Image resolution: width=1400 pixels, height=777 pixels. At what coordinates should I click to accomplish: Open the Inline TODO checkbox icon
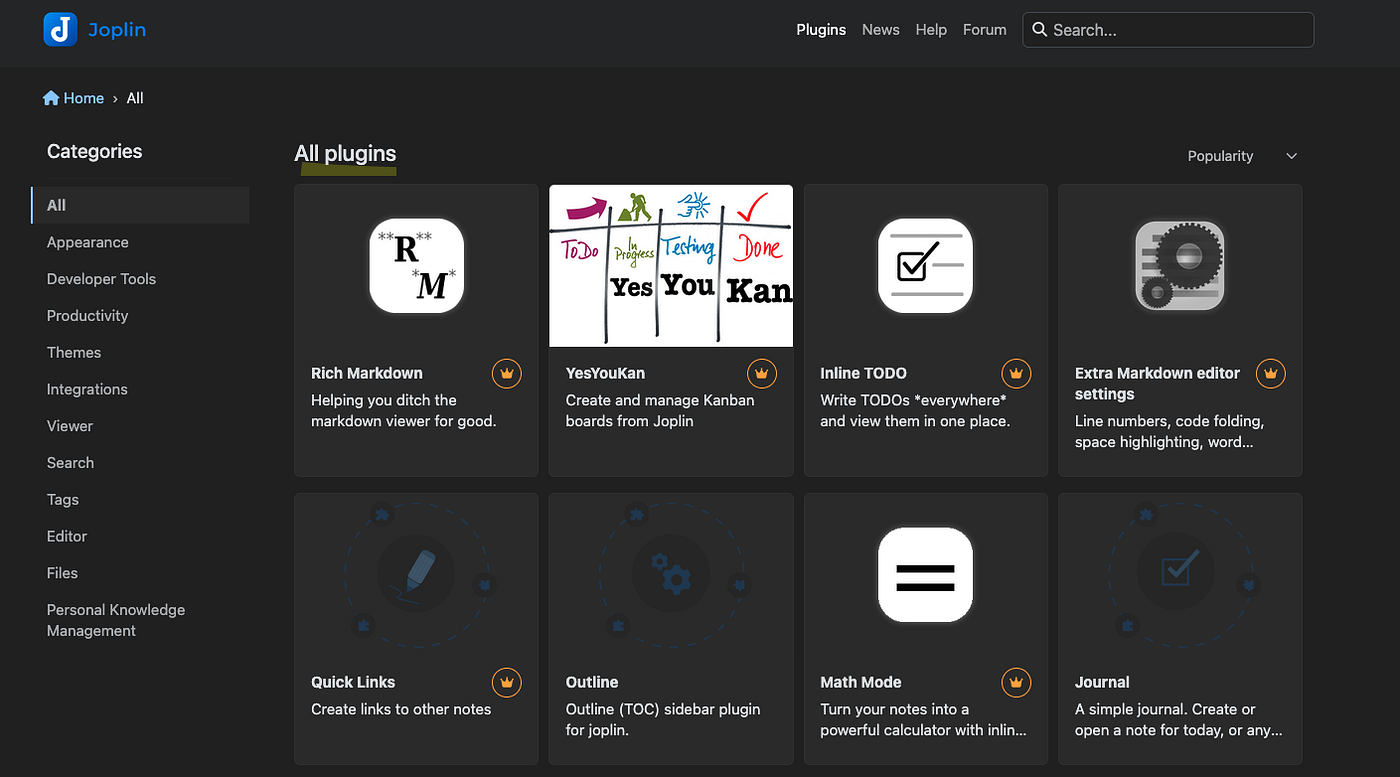coord(925,266)
